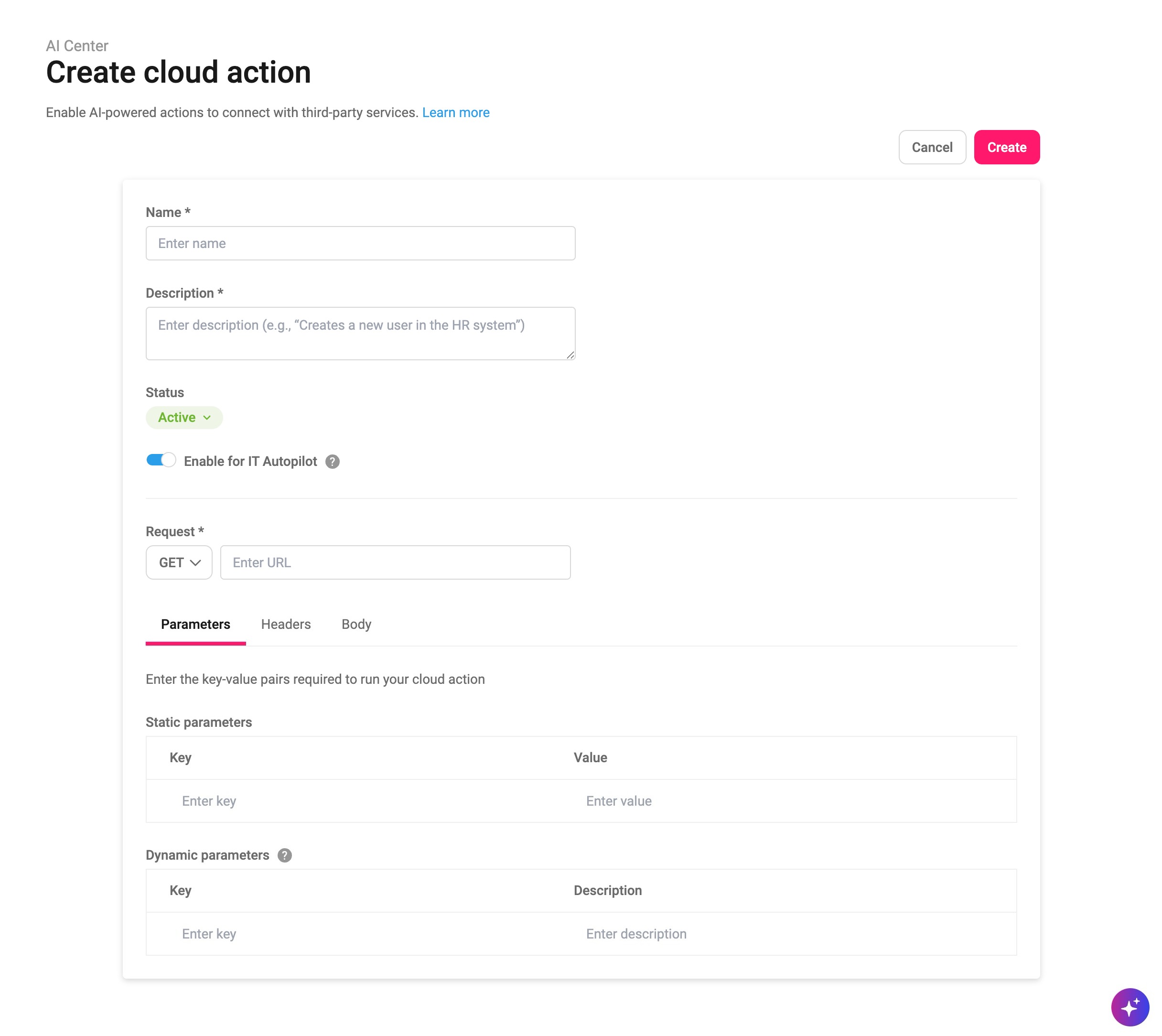1162x1036 pixels.
Task: Click the Static parameters heading
Action: tap(199, 723)
